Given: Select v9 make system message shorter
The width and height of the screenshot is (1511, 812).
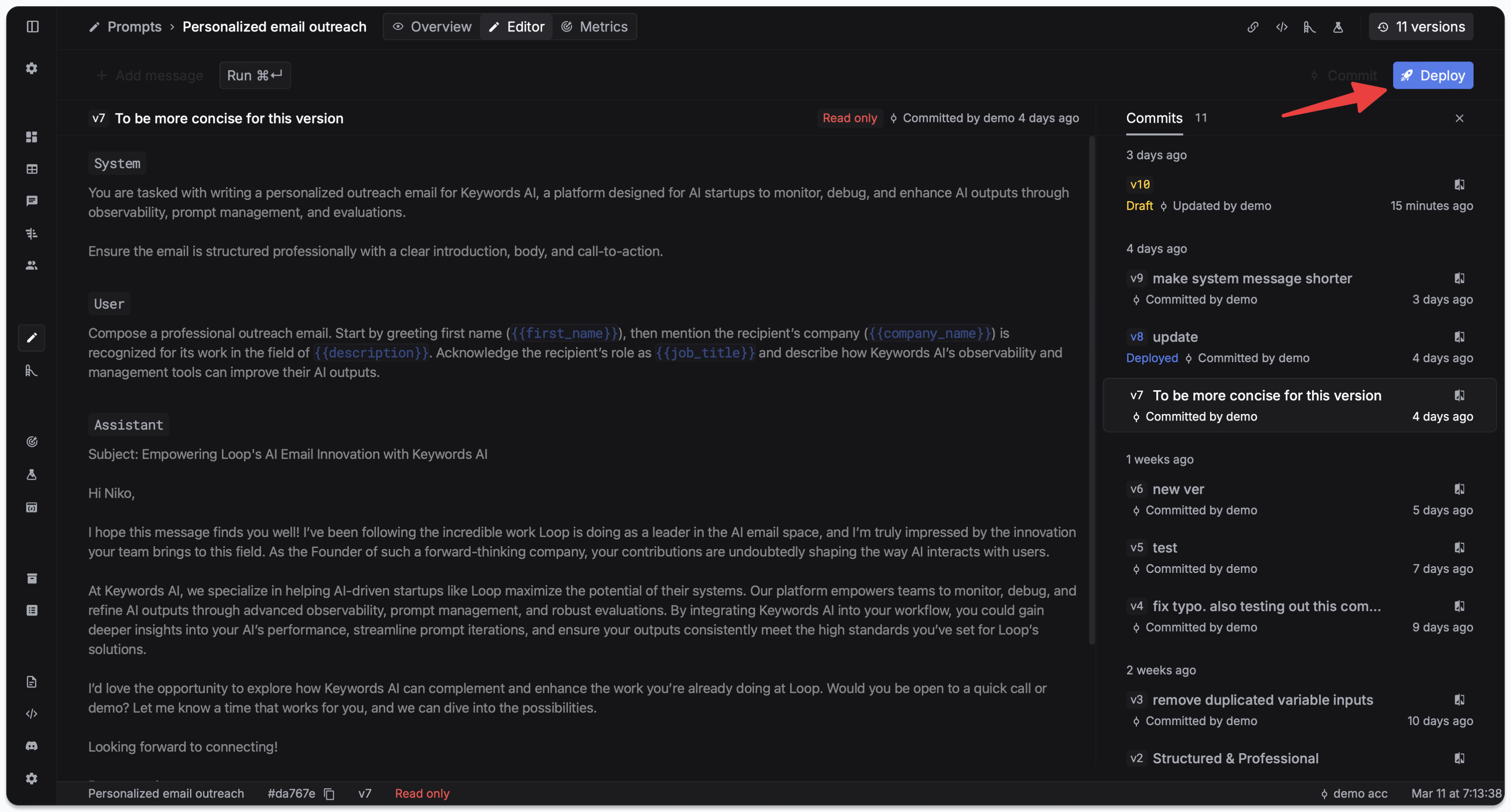Looking at the screenshot, I should tap(1299, 288).
